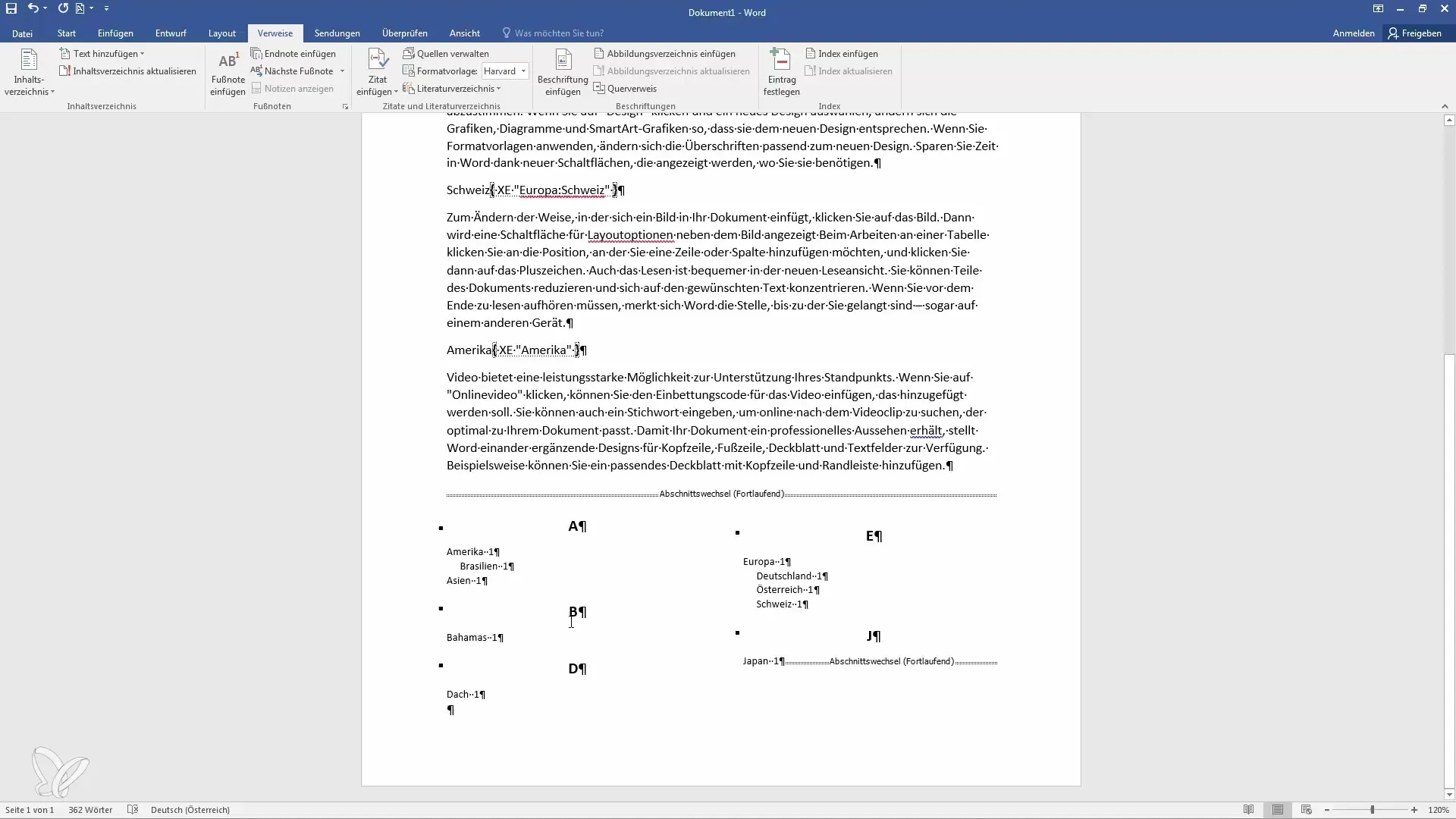Switch to the Entwurf tab
The height and width of the screenshot is (819, 1456).
[171, 33]
